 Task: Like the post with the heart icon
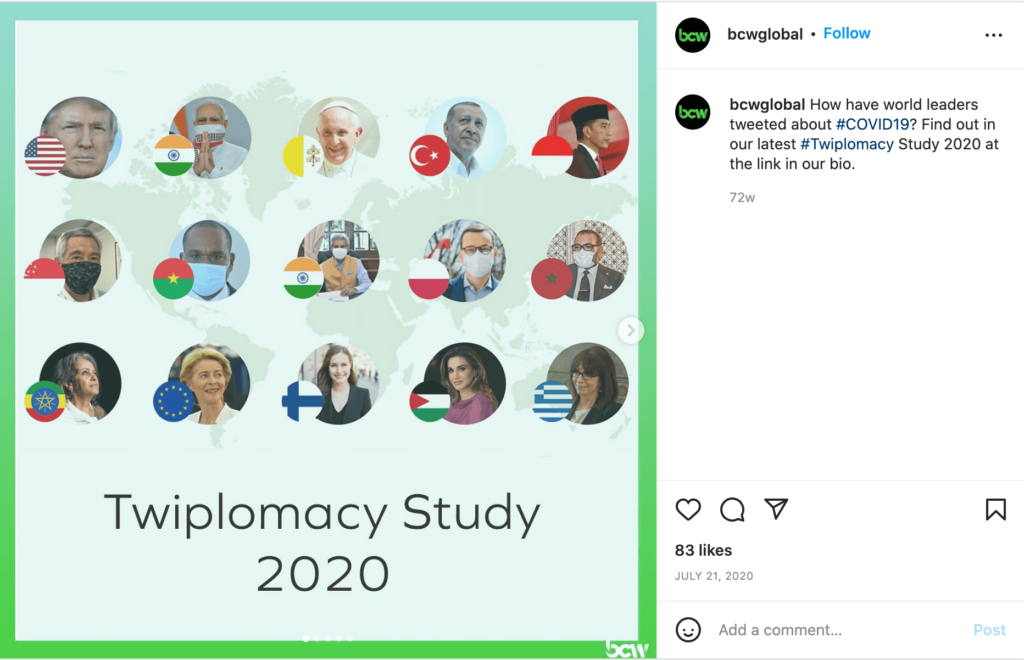point(688,509)
